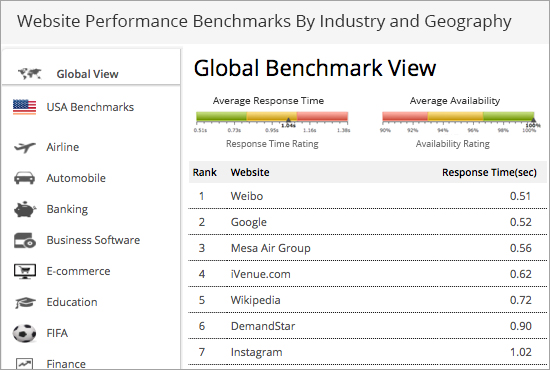Select the Global View tab
550x370 pixels.
click(91, 67)
